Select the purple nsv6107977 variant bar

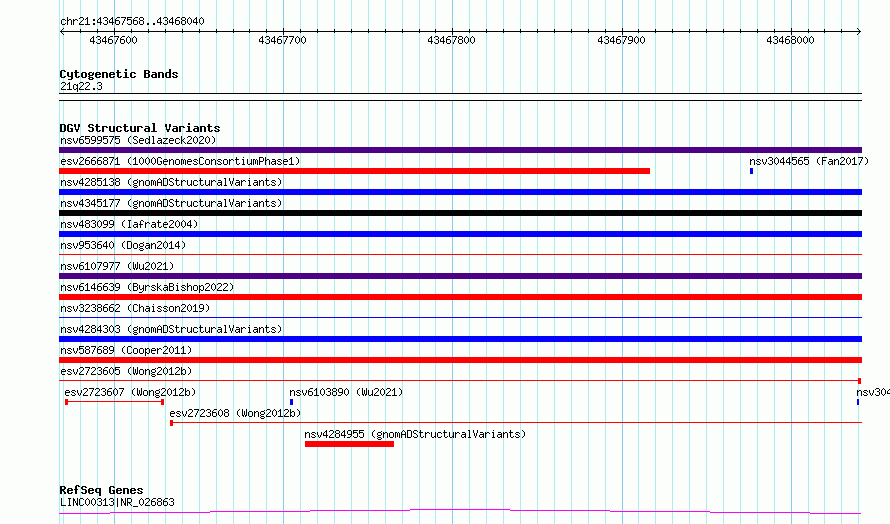click(x=460, y=276)
